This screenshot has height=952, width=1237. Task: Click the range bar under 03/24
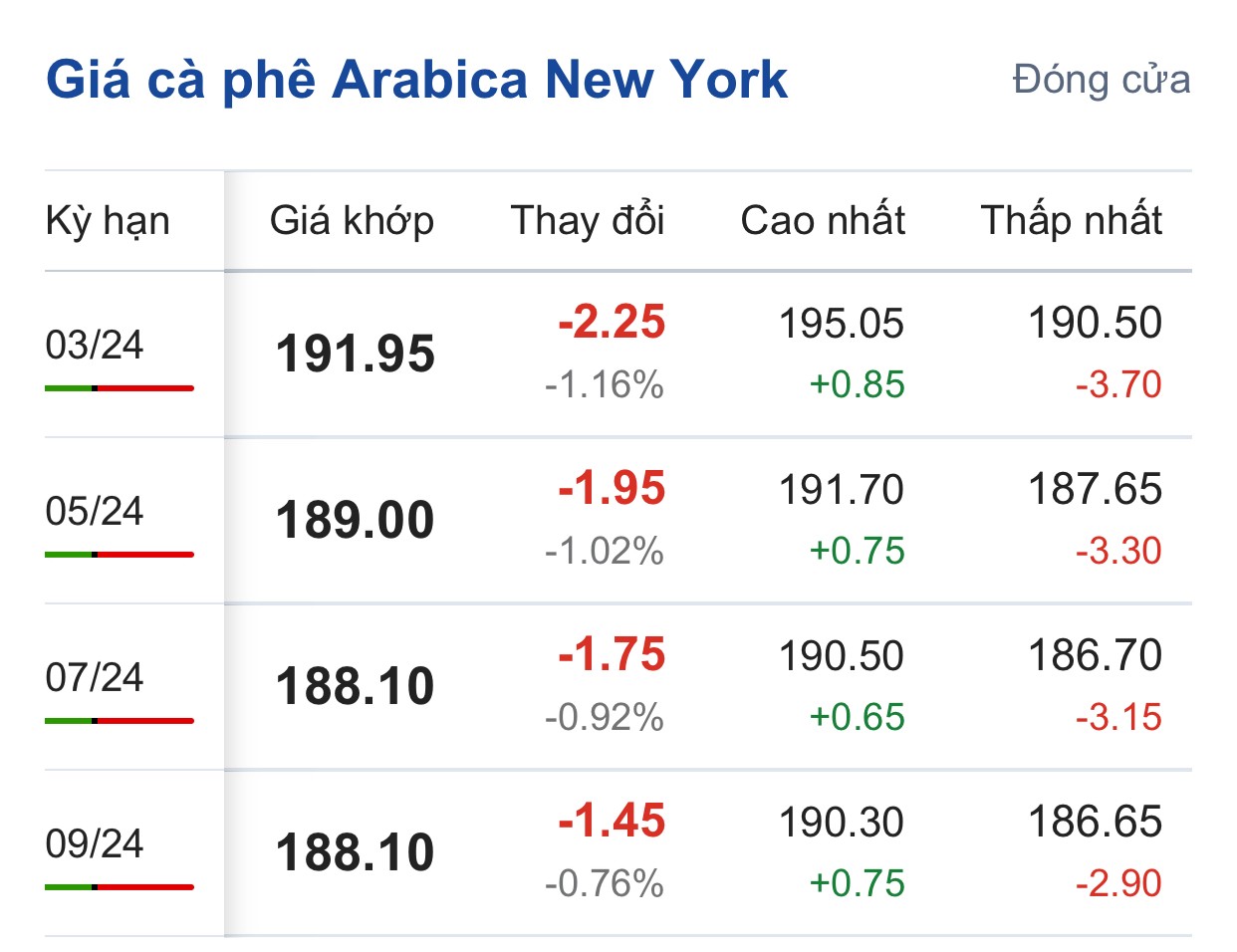120,388
